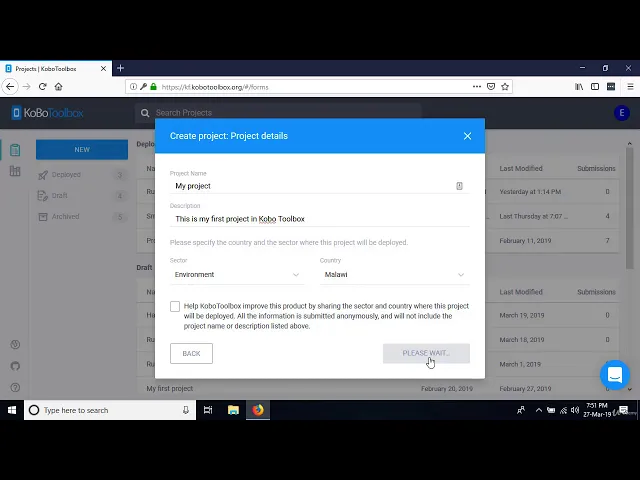The height and width of the screenshot is (480, 640).
Task: Click the search magnifier icon
Action: pos(145,113)
